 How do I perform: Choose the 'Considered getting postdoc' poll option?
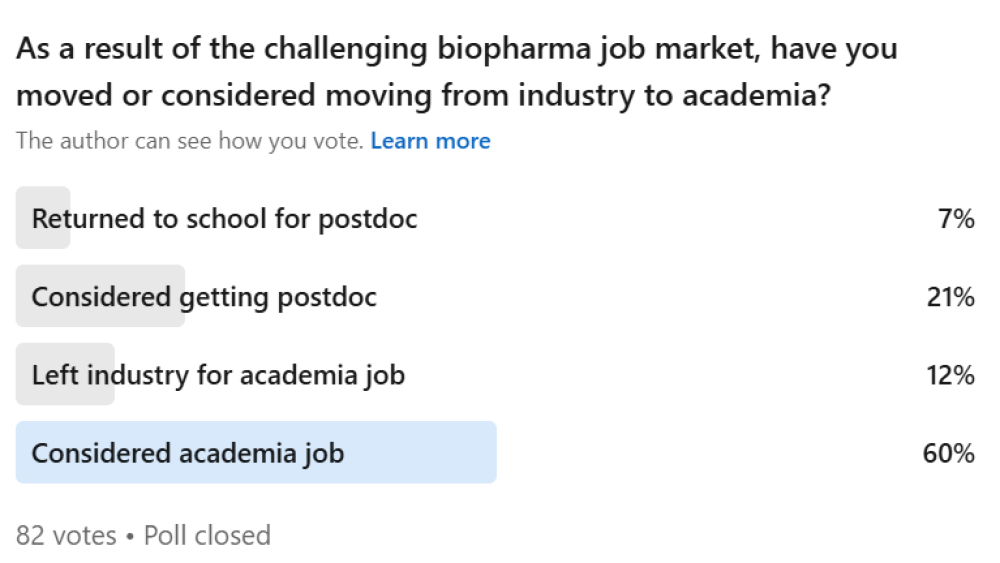[x=204, y=296]
